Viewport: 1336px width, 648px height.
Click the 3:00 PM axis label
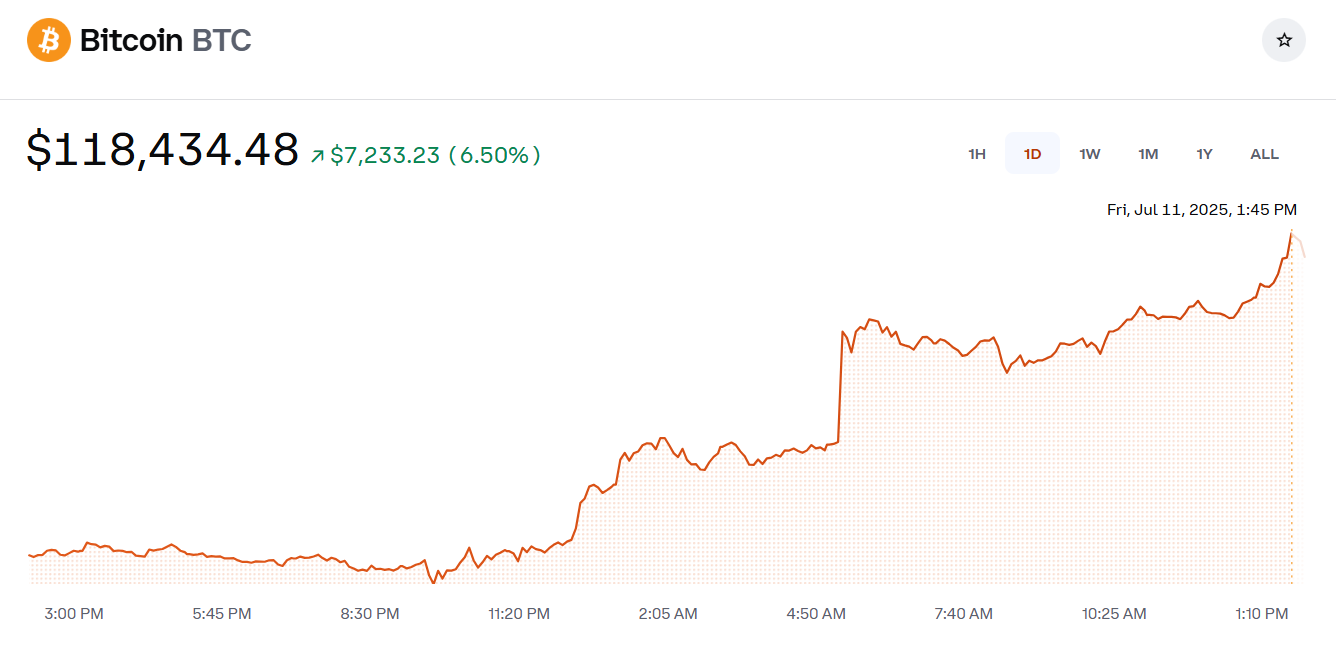(x=74, y=613)
